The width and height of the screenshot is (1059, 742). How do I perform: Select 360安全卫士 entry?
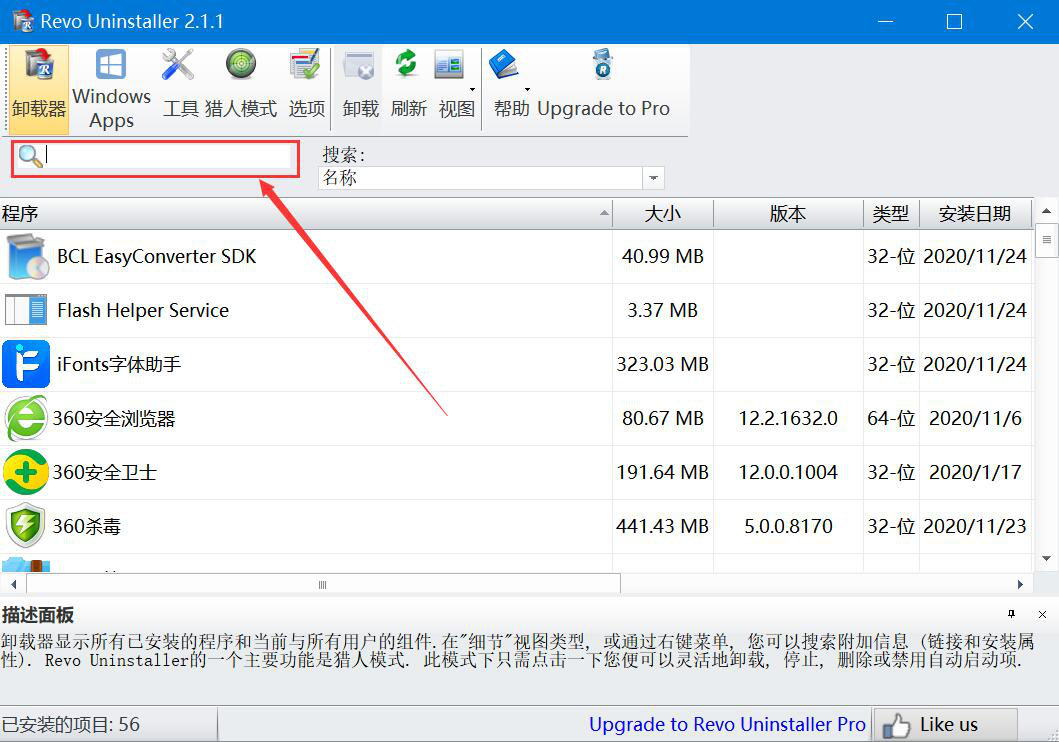click(x=105, y=473)
